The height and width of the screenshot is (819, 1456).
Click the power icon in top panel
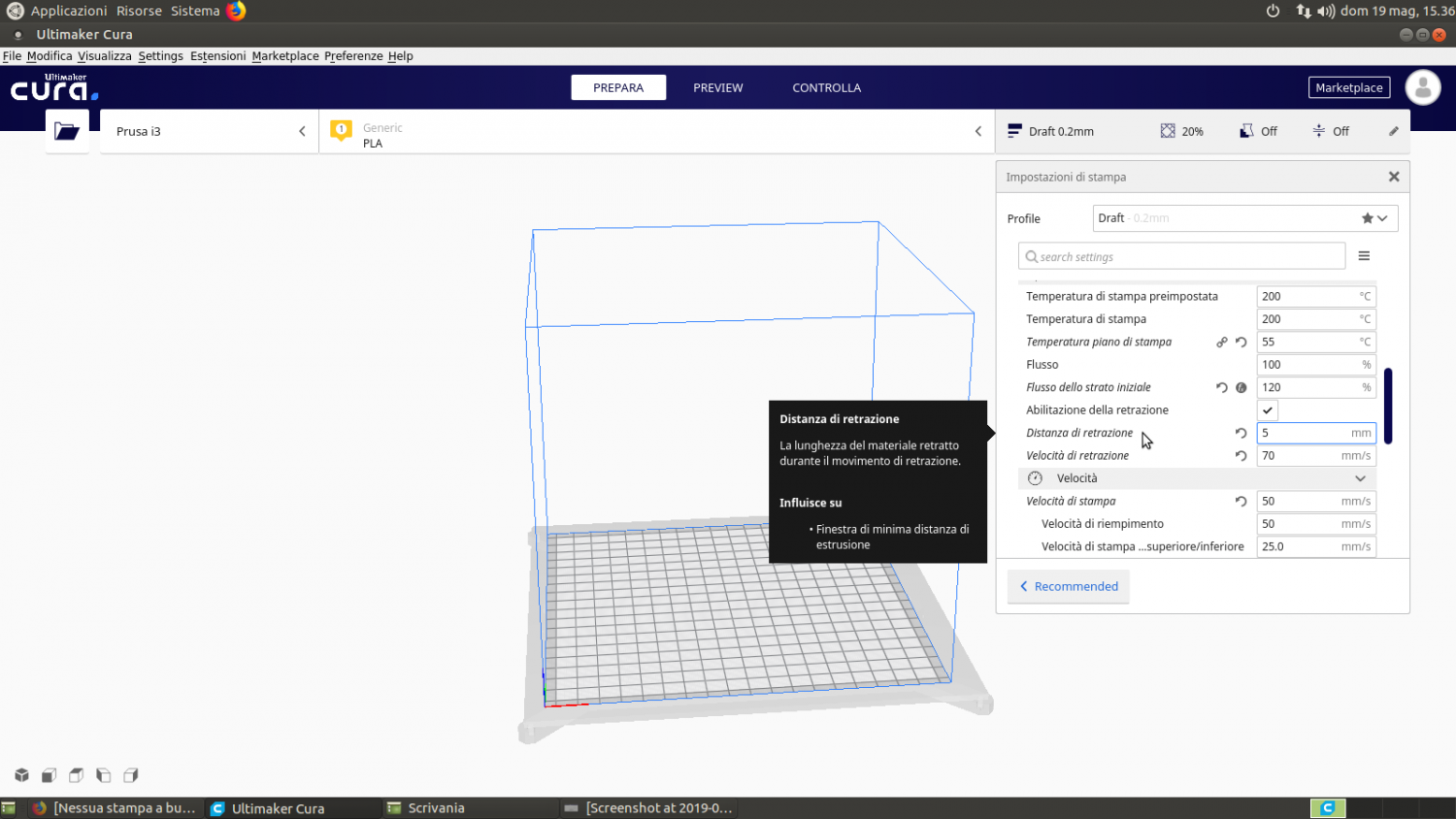(1273, 11)
